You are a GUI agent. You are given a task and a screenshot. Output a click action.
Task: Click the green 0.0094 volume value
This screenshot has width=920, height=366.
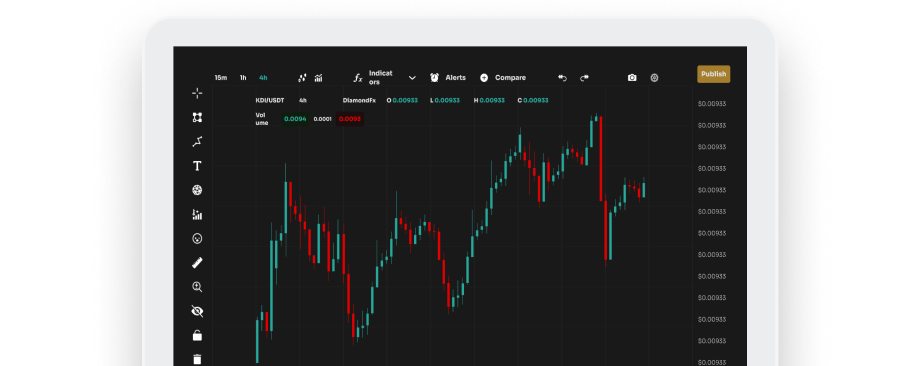pos(295,119)
